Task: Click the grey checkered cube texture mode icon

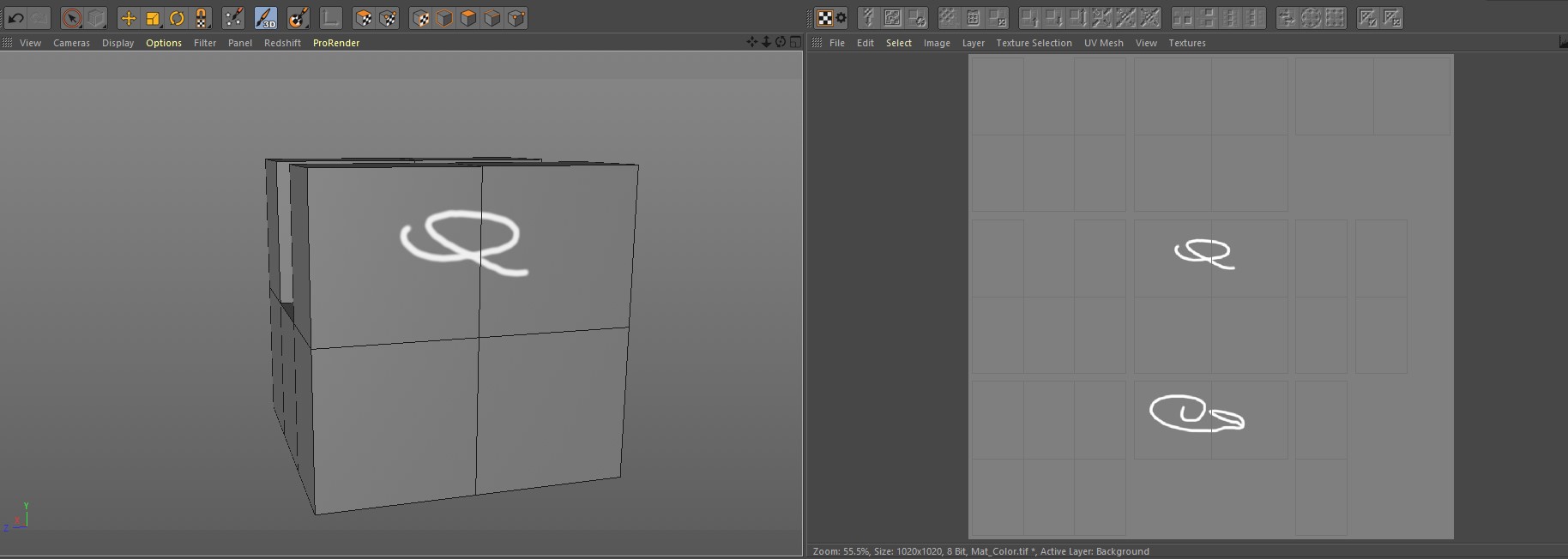Action: pyautogui.click(x=420, y=18)
